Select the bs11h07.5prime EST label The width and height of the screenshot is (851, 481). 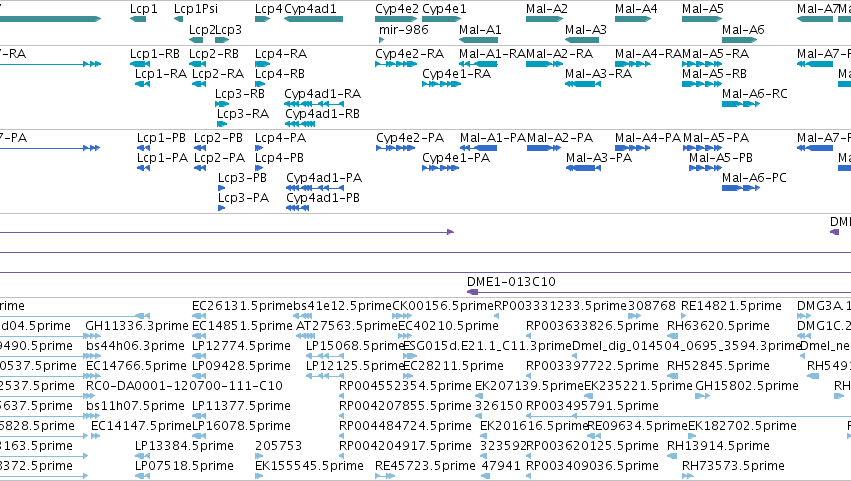[x=135, y=406]
